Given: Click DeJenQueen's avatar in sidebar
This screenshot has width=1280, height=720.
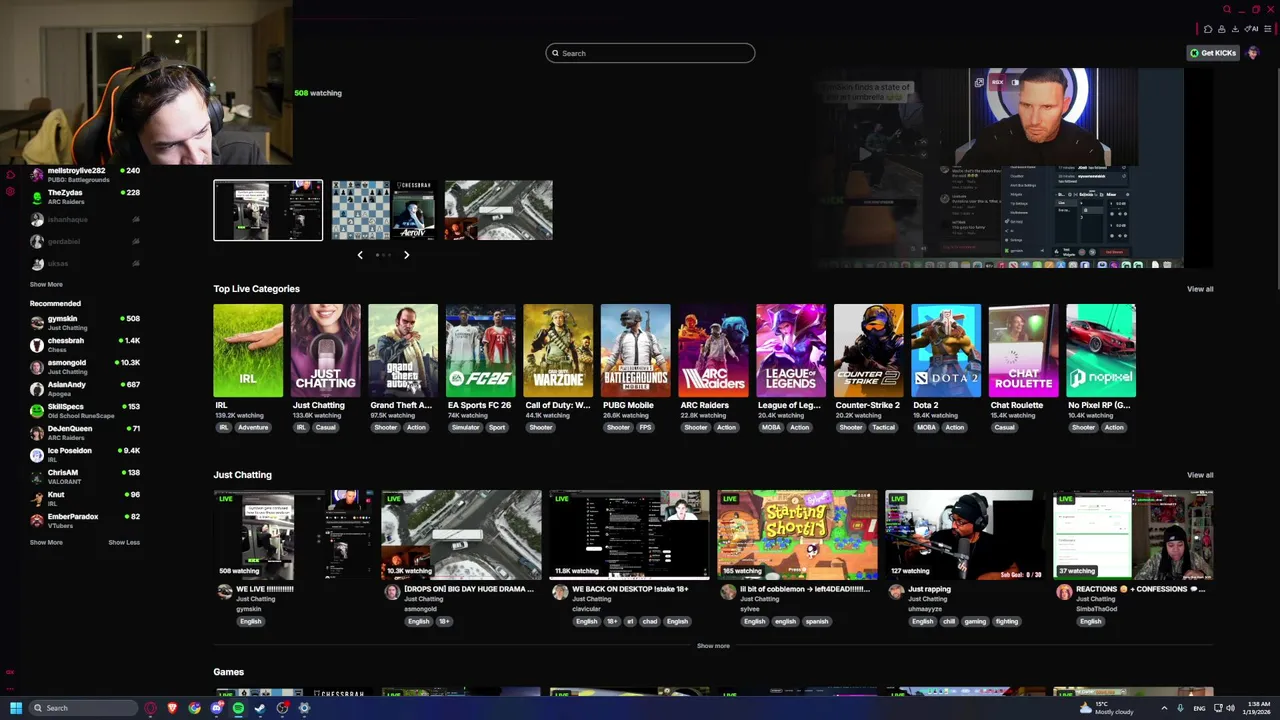Looking at the screenshot, I should point(37,433).
